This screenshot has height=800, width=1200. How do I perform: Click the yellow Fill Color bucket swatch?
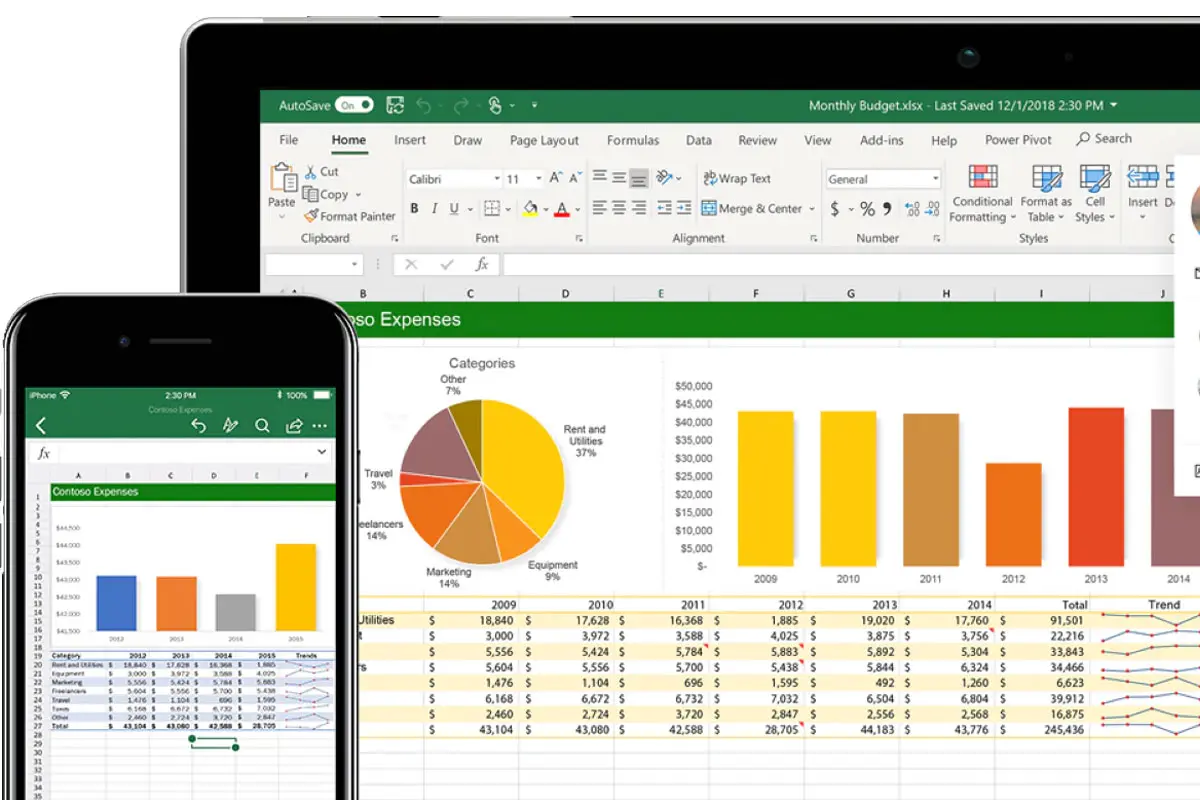530,209
